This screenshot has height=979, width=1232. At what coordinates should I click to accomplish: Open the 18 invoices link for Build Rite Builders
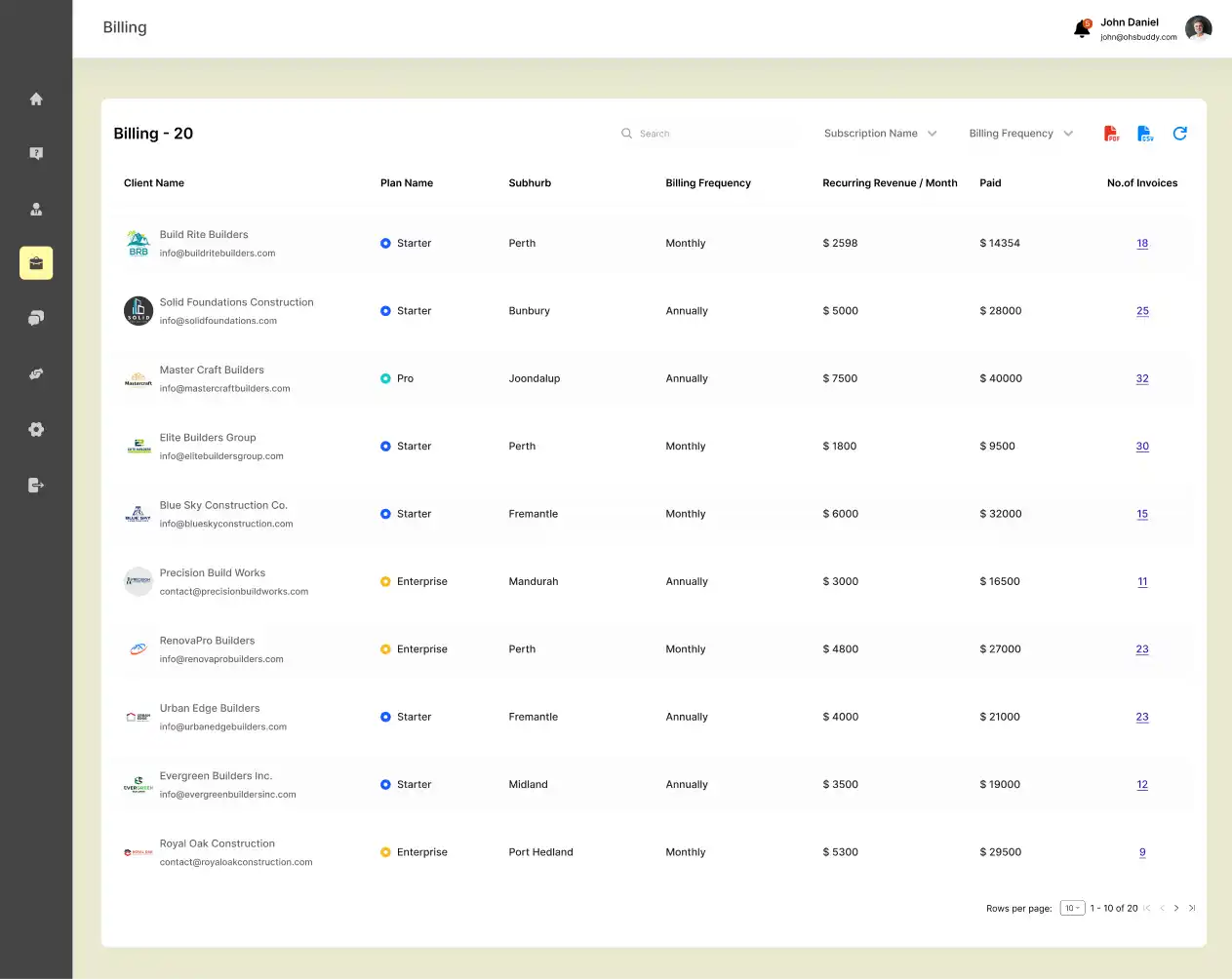pos(1142,244)
